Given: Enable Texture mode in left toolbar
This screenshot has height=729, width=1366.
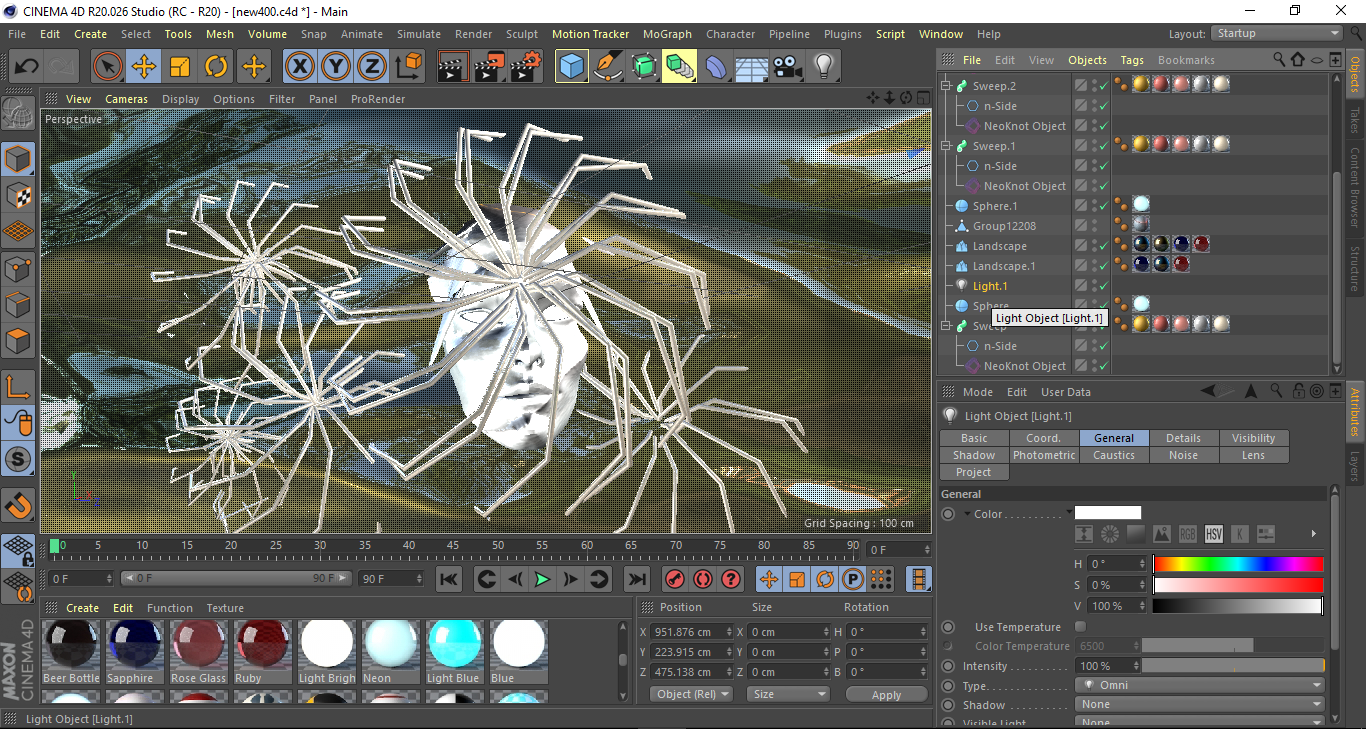Looking at the screenshot, I should pos(19,195).
